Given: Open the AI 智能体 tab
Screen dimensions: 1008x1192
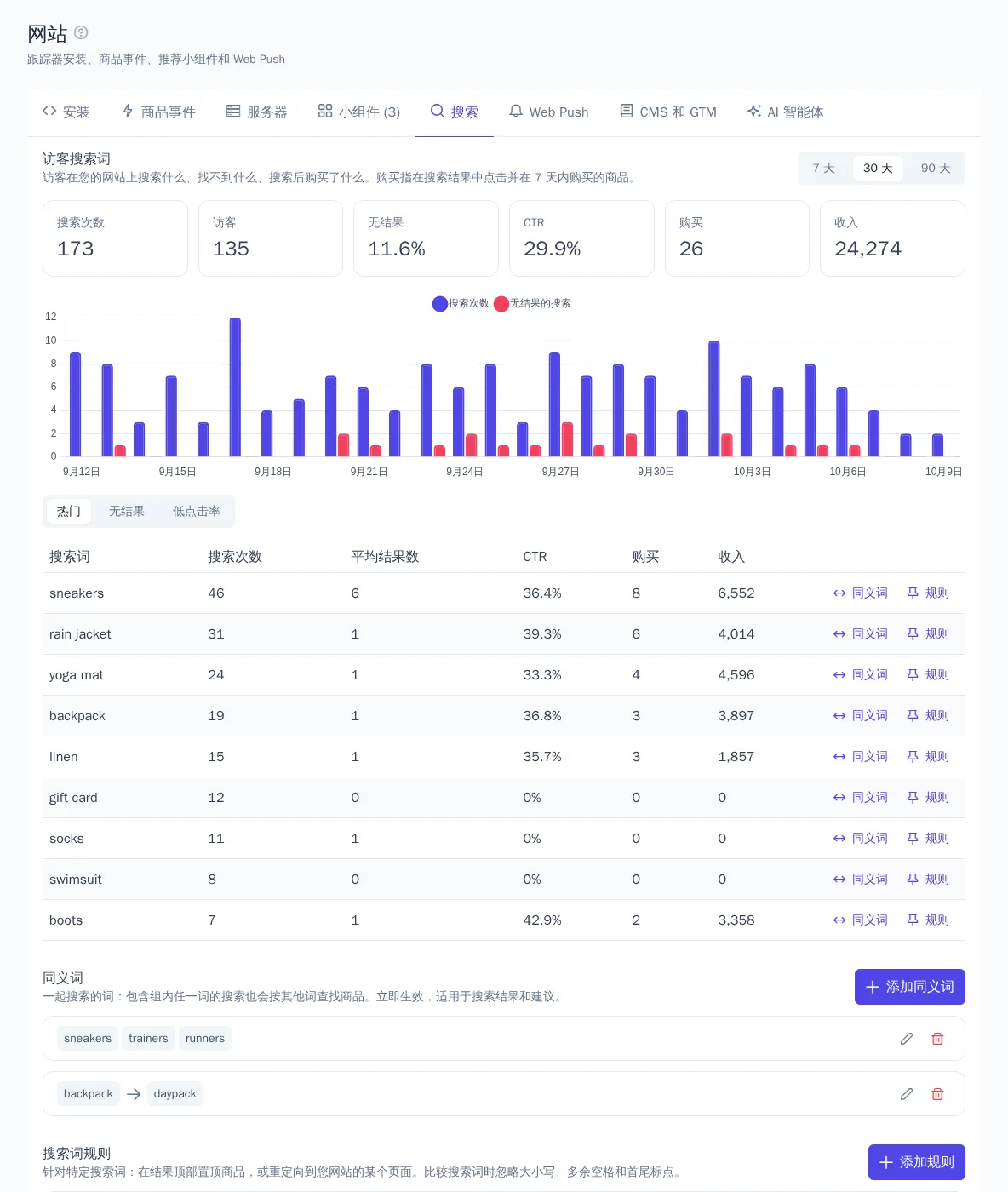Looking at the screenshot, I should [785, 112].
